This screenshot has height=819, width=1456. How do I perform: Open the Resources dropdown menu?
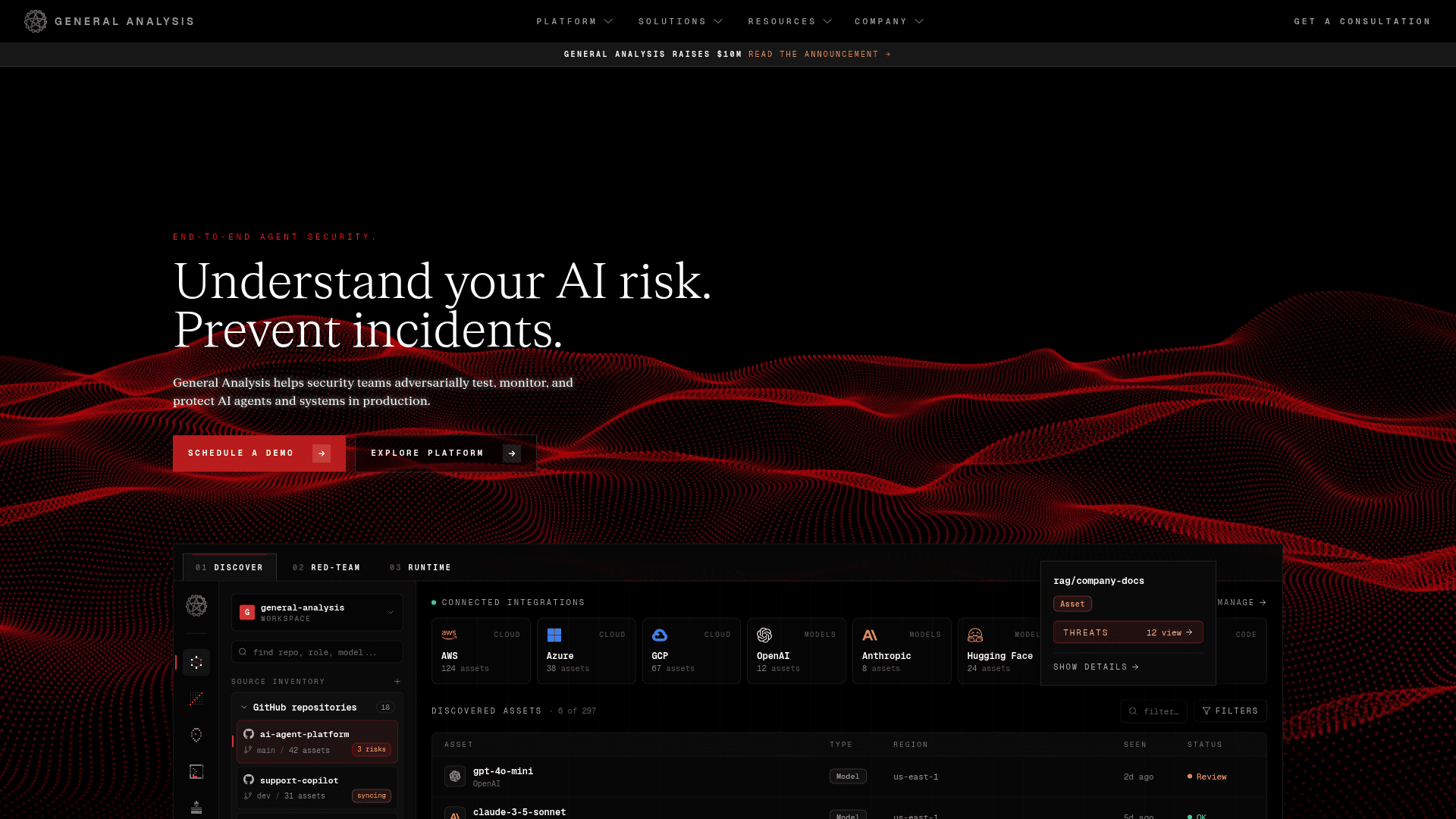[x=789, y=21]
